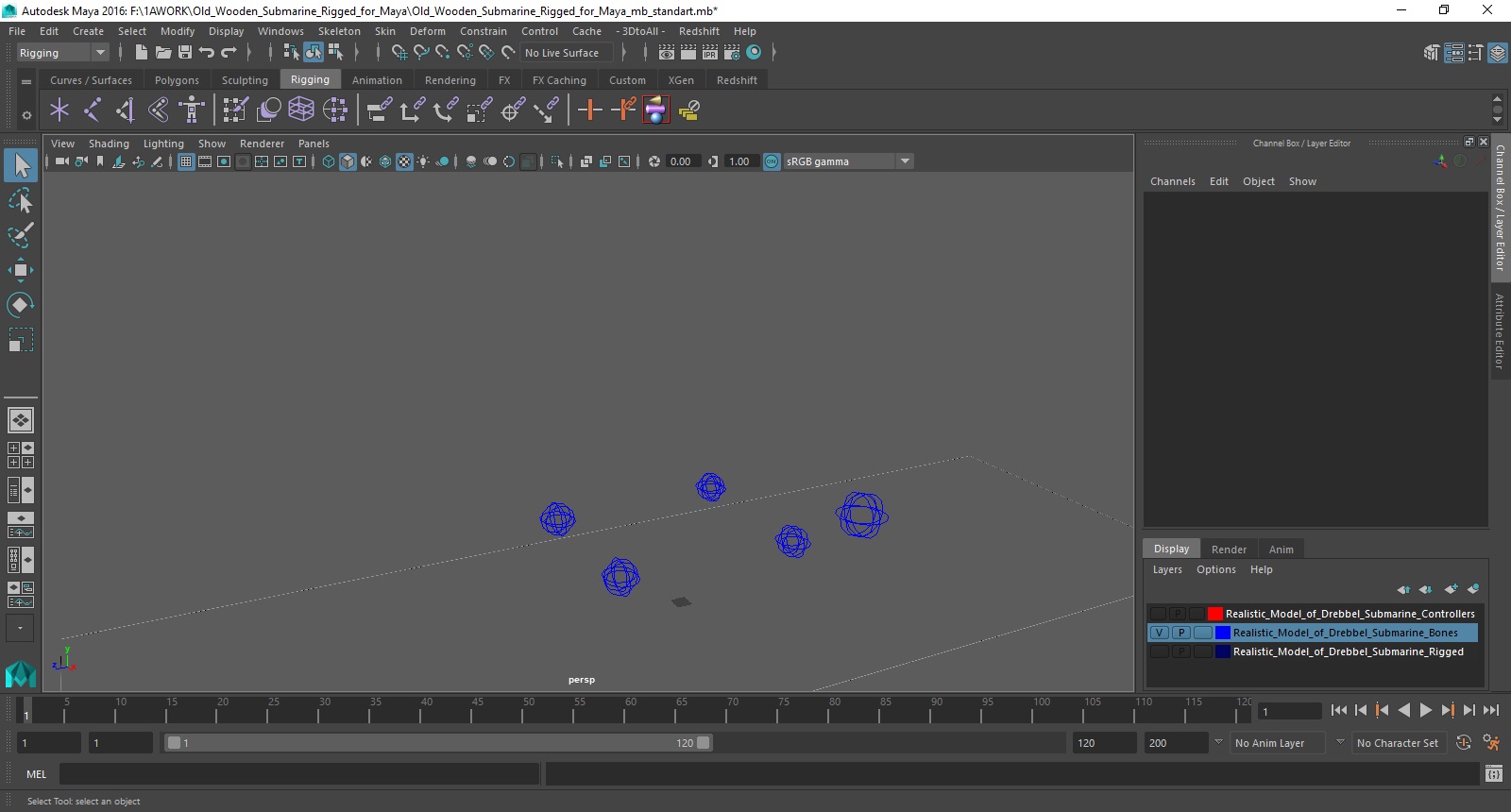Click the Set Key orange cross icon
This screenshot has width=1511, height=812.
coord(590,110)
